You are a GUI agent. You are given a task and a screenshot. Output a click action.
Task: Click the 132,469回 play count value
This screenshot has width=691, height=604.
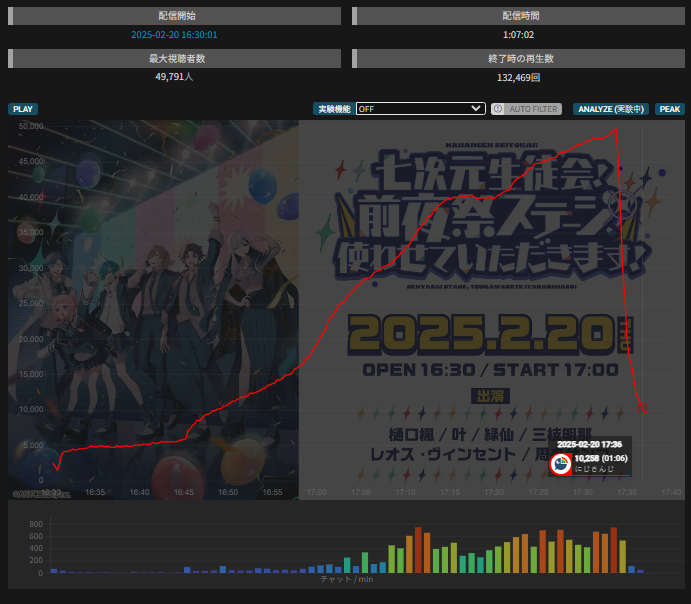[518, 78]
